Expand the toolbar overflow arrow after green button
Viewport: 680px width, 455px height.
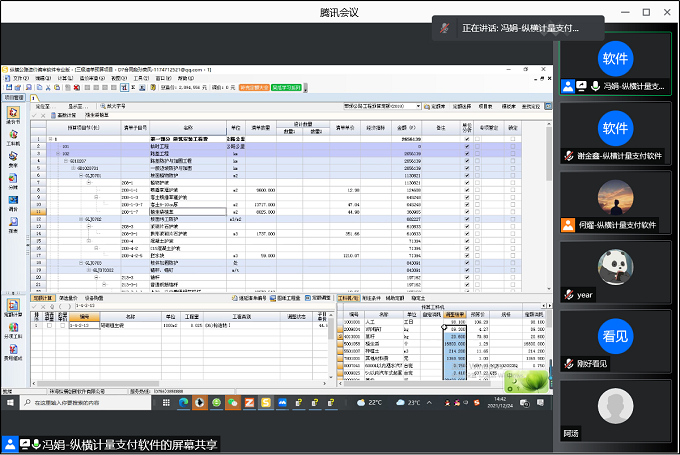[305, 88]
